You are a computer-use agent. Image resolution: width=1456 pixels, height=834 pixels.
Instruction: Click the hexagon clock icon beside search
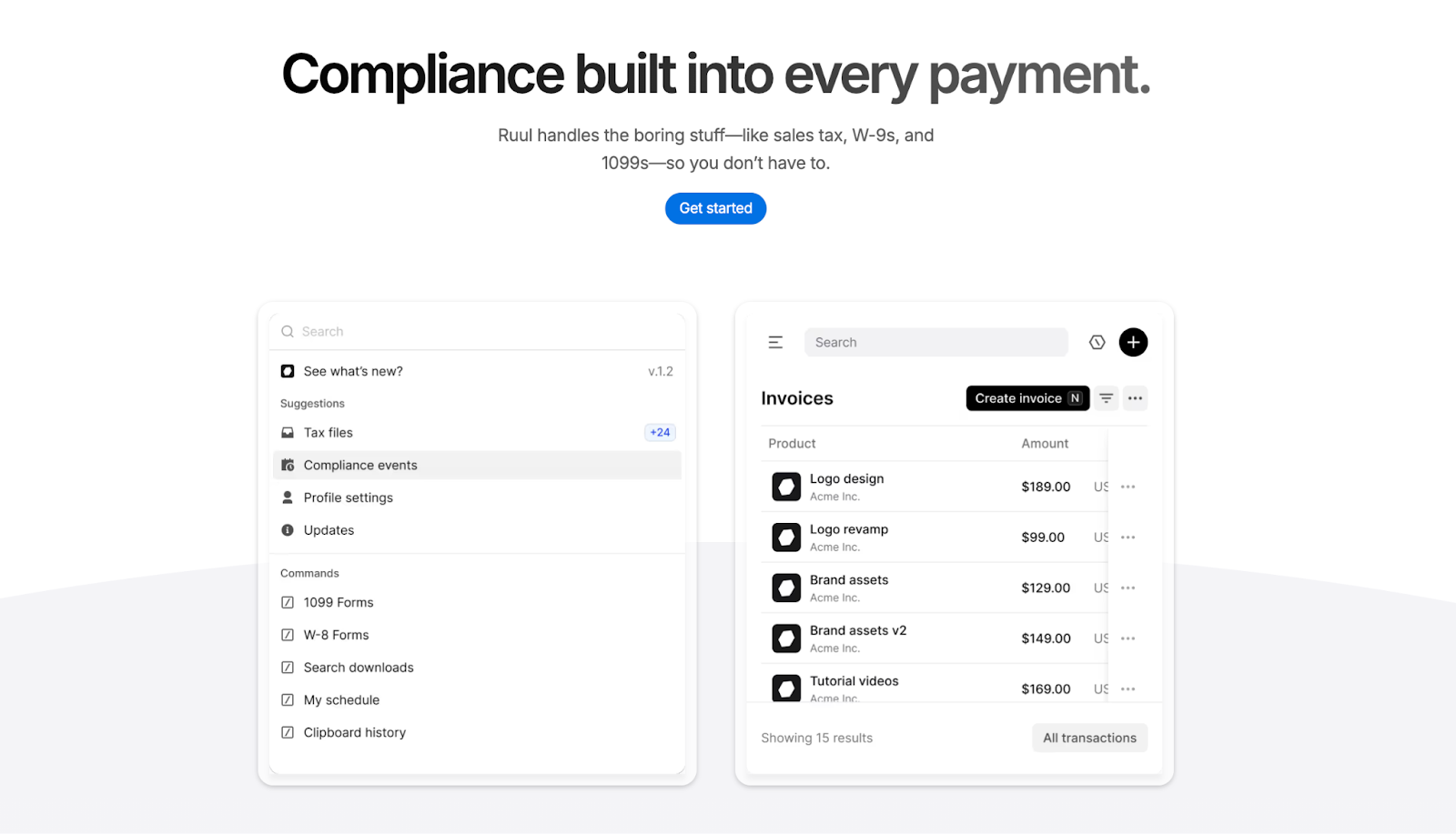(1097, 342)
